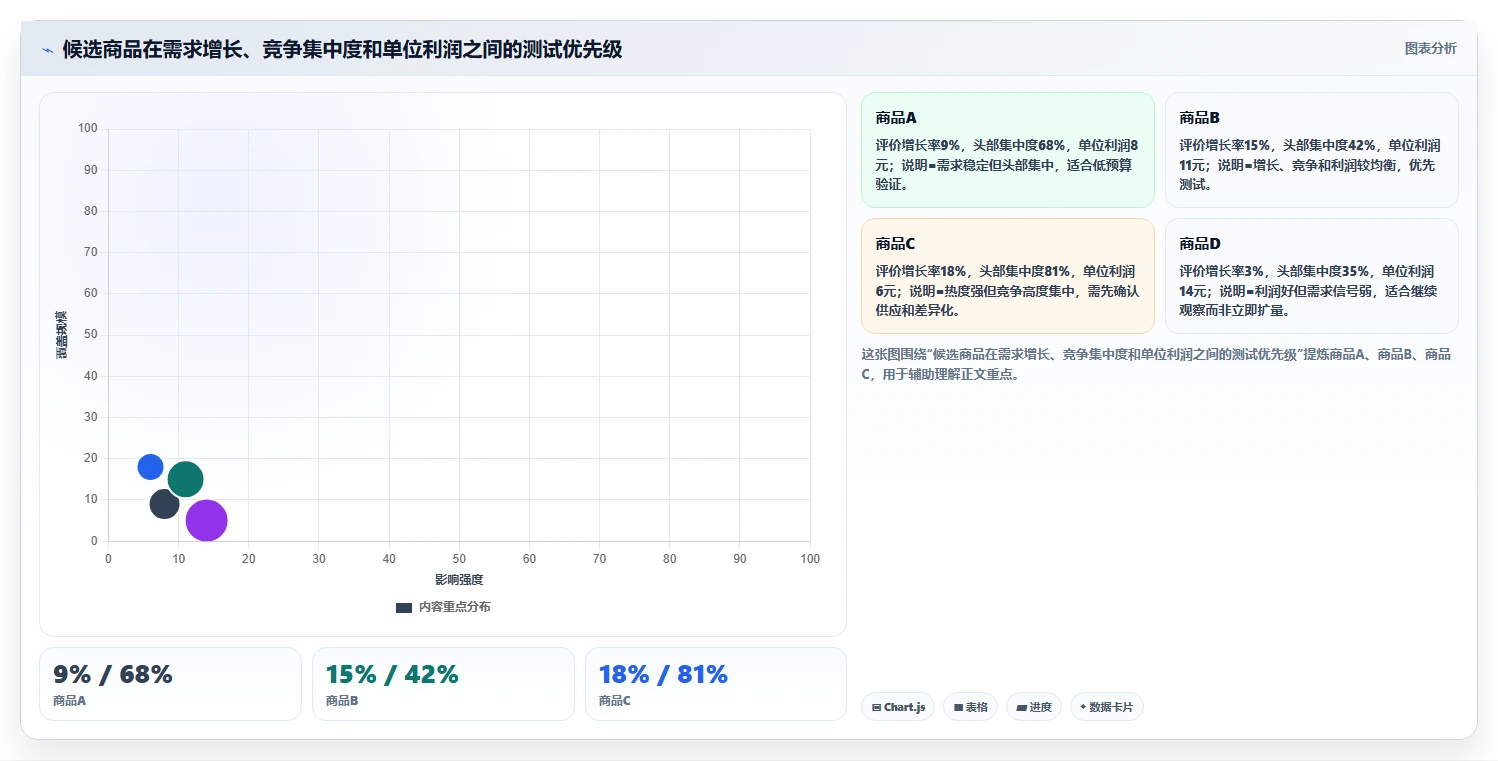Viewport: 1498px width, 761px height.
Task: Click the icon in the 数据卡片 chip
Action: click(1083, 707)
